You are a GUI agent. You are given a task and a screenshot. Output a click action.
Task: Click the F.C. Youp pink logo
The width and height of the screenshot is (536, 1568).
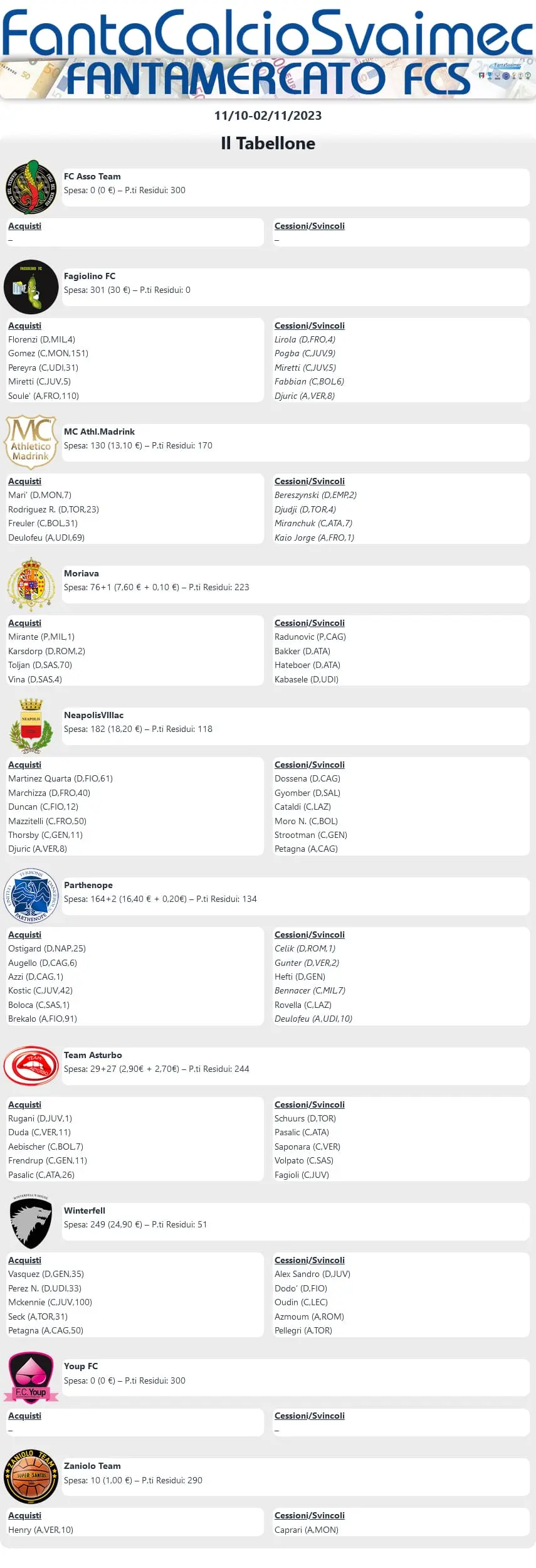(x=31, y=1377)
